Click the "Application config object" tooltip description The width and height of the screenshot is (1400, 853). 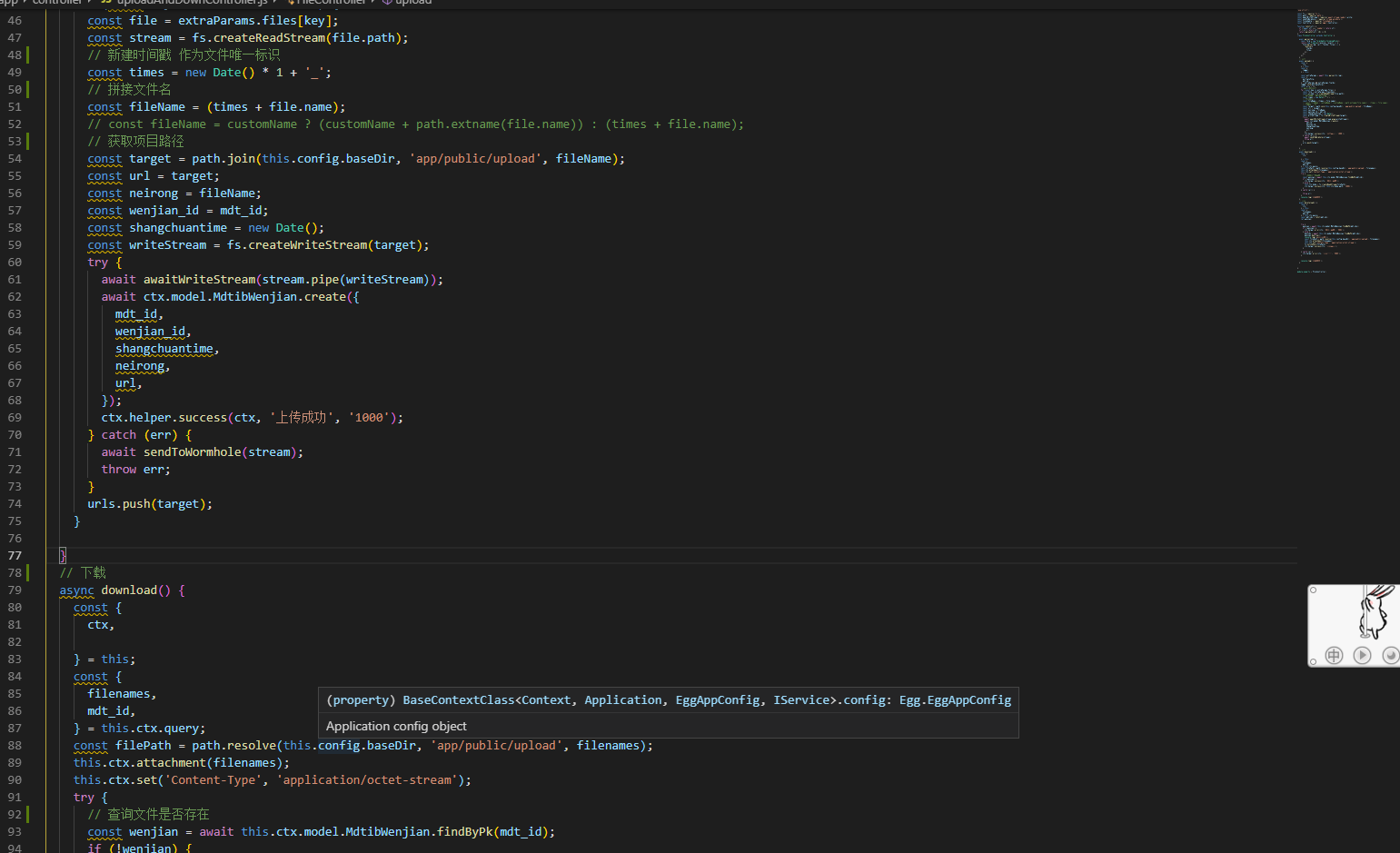pos(396,726)
